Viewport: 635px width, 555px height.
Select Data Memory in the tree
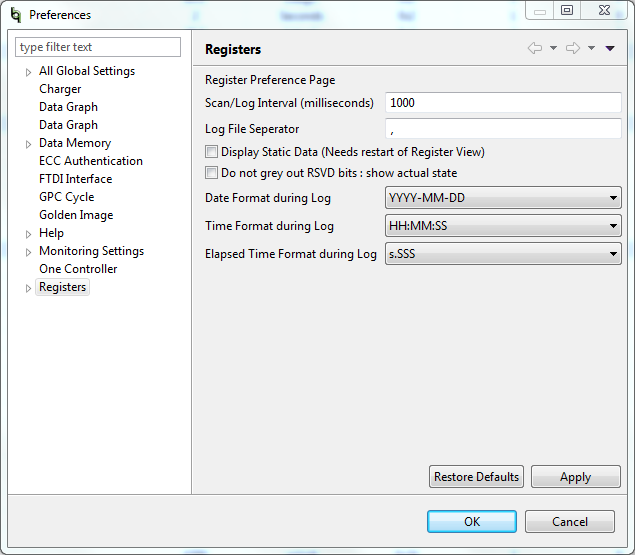[x=75, y=143]
